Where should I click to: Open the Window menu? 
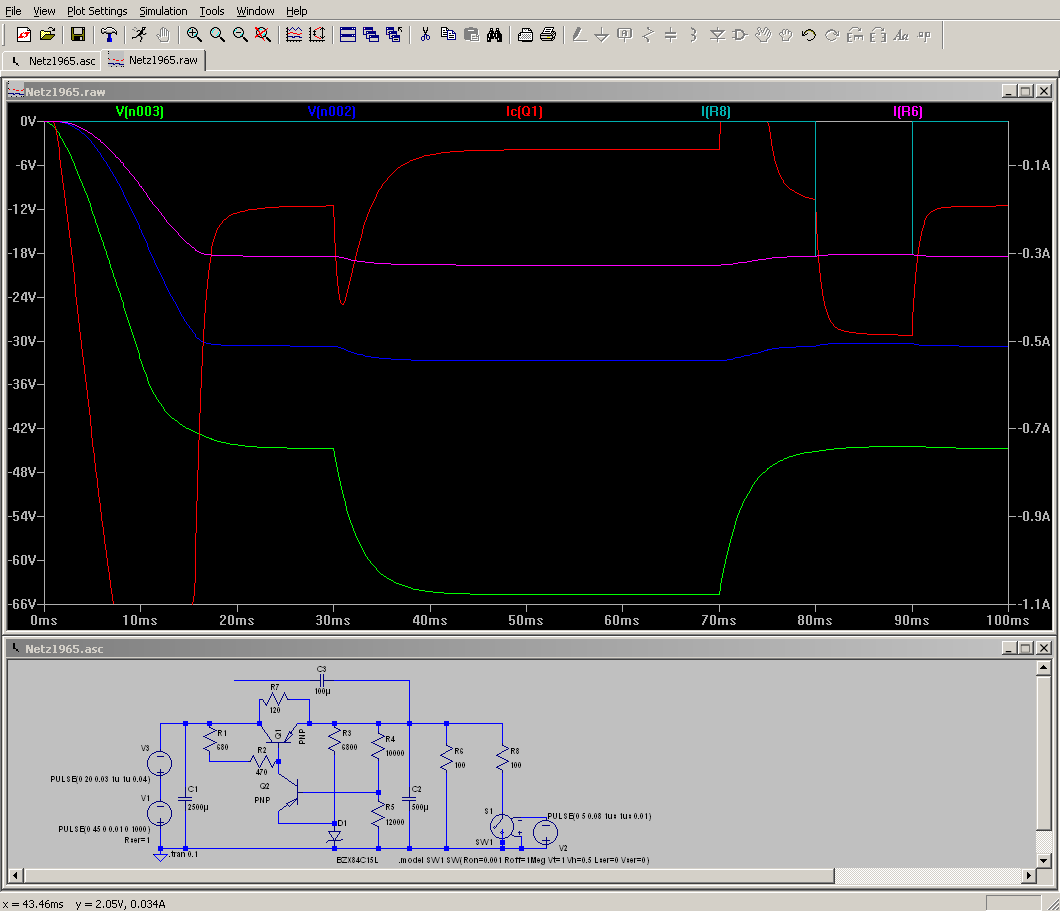pos(255,11)
